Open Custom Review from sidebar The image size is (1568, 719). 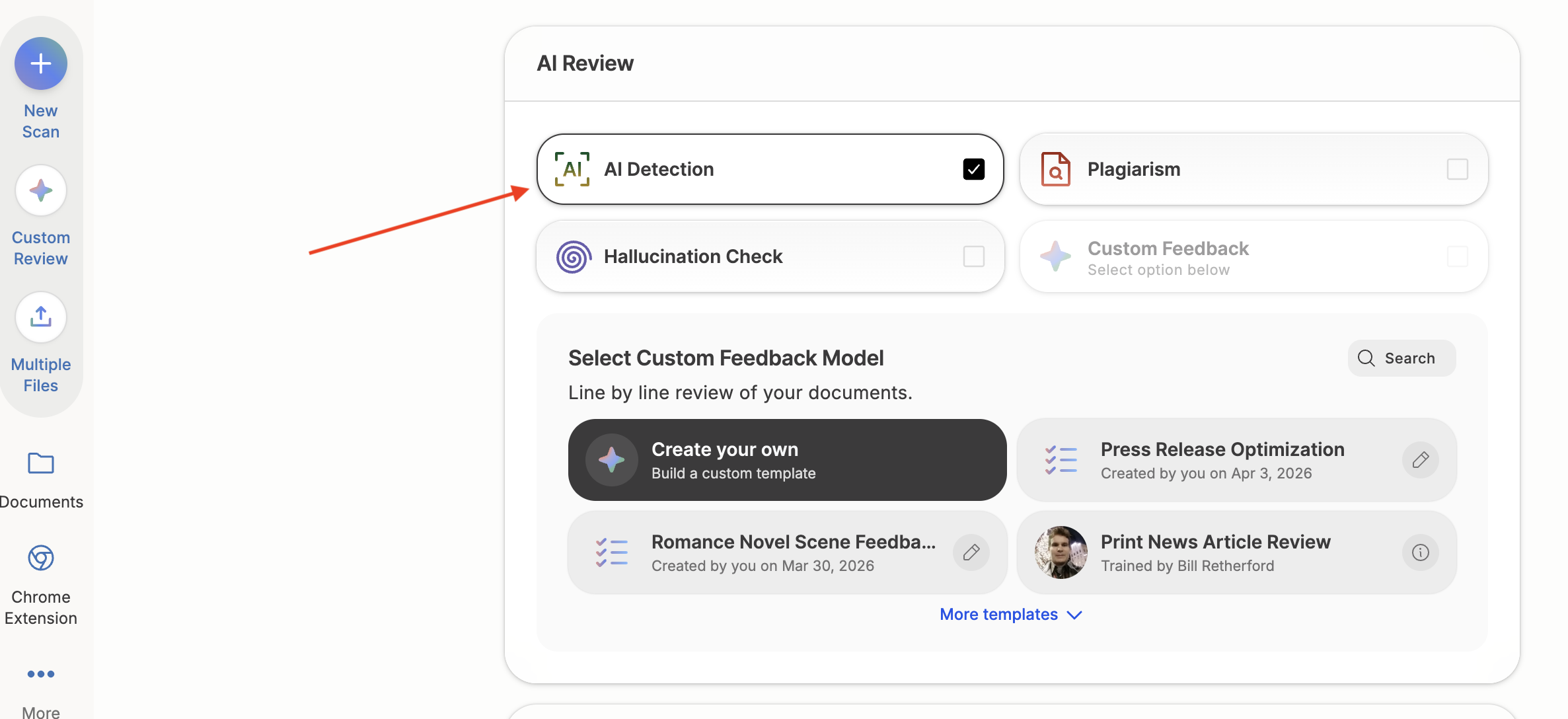pyautogui.click(x=41, y=191)
